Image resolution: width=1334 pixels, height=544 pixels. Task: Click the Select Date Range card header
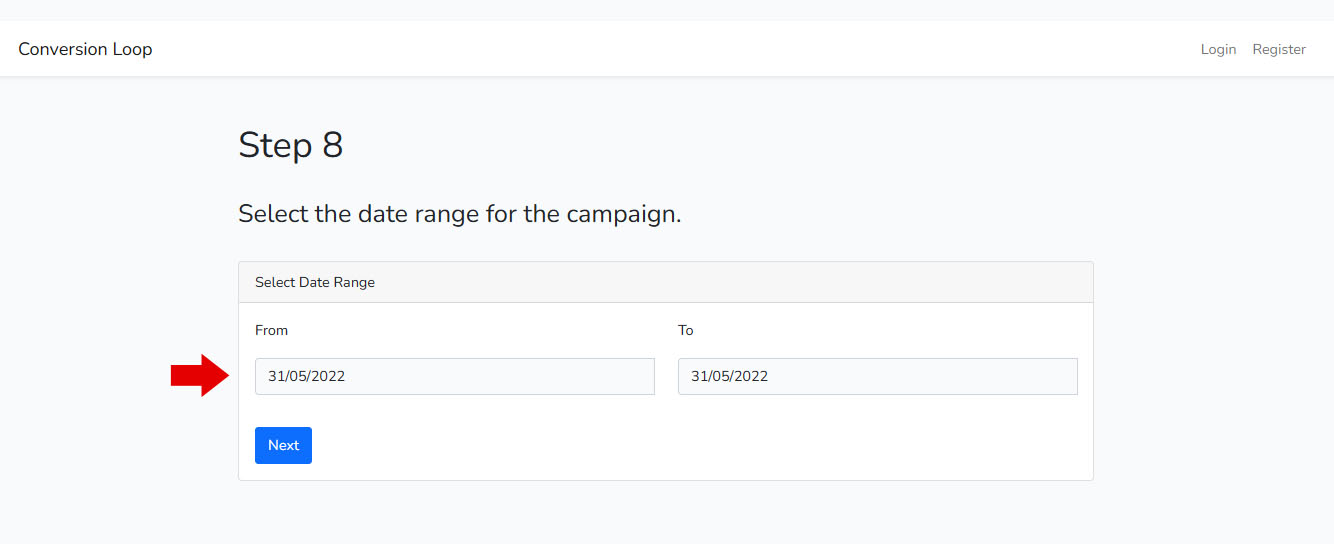pos(315,283)
